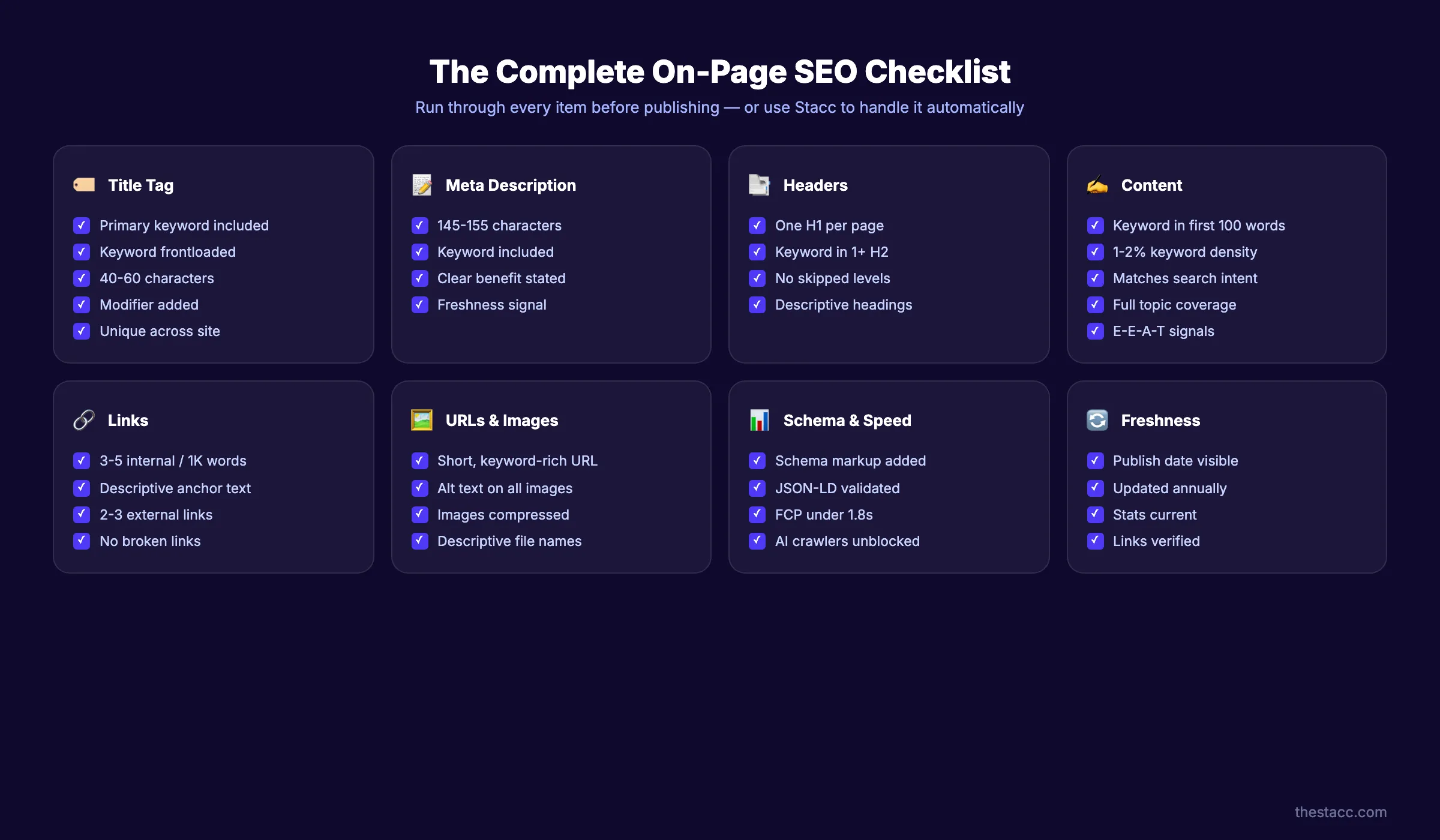Screen dimensions: 1440x840
Task: Click the Meta Description memo icon
Action: (x=421, y=185)
